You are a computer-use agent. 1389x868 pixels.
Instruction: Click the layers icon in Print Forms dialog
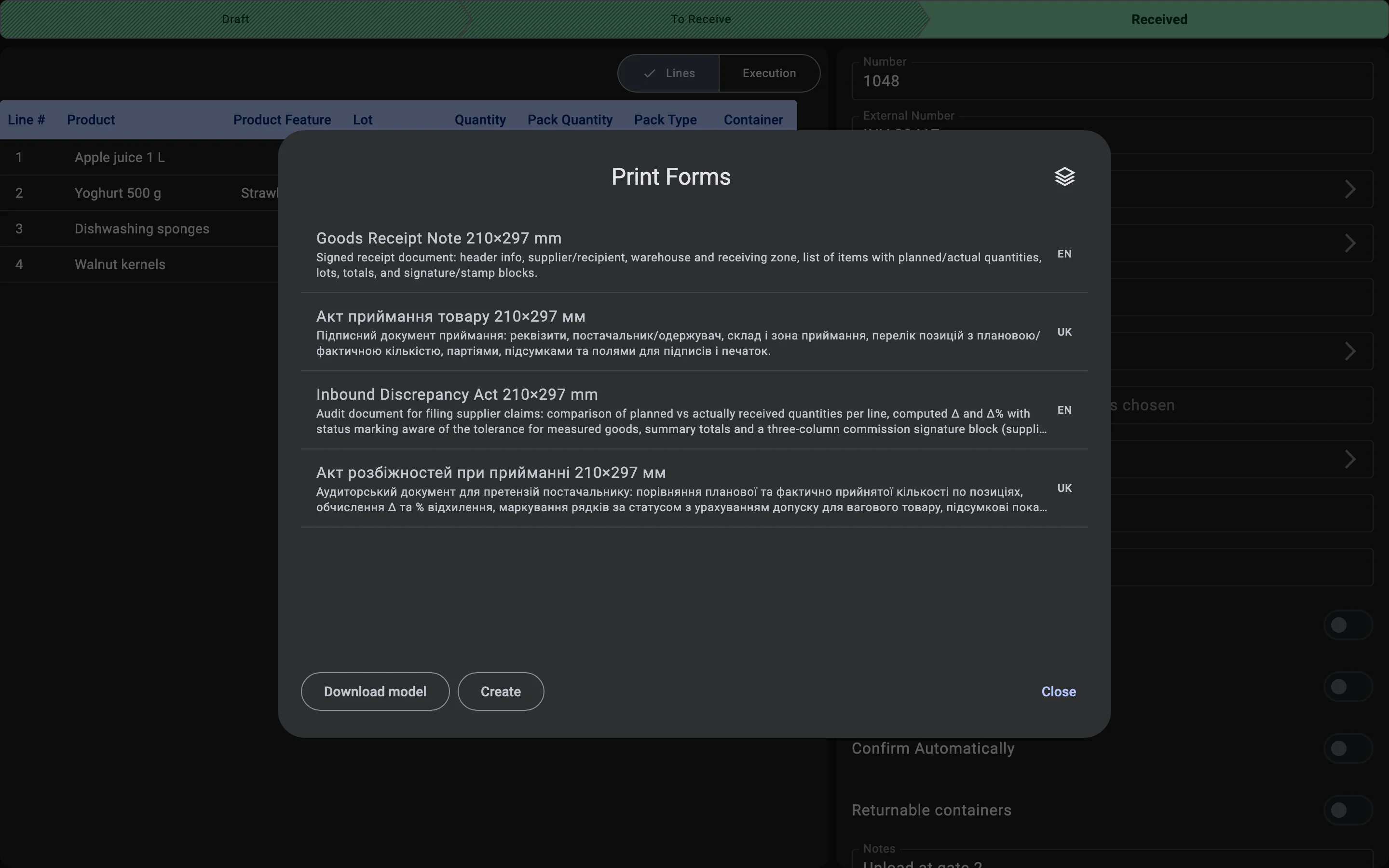pyautogui.click(x=1064, y=177)
